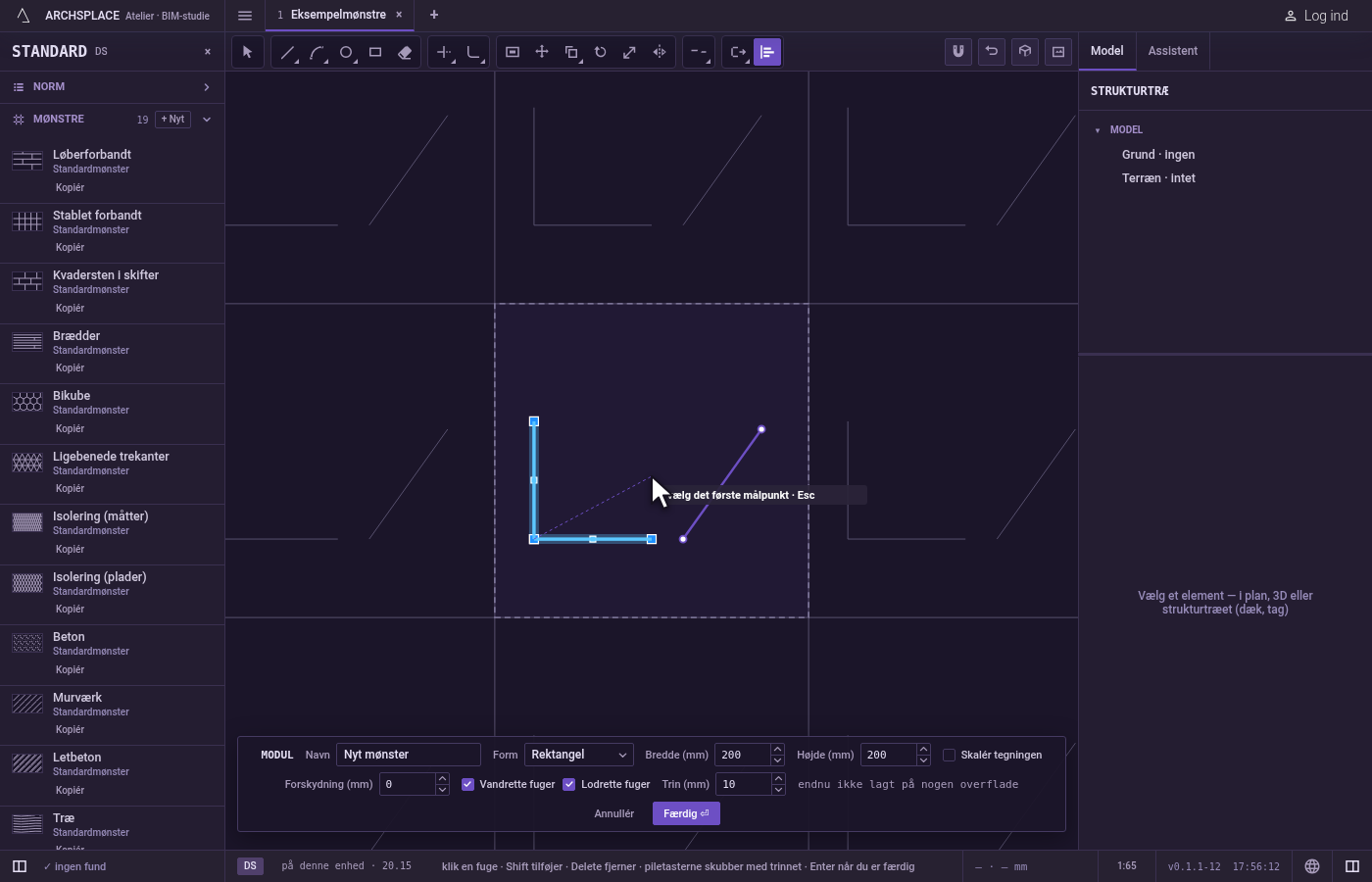The image size is (1372, 882).
Task: Click the Færdig button
Action: 686,813
